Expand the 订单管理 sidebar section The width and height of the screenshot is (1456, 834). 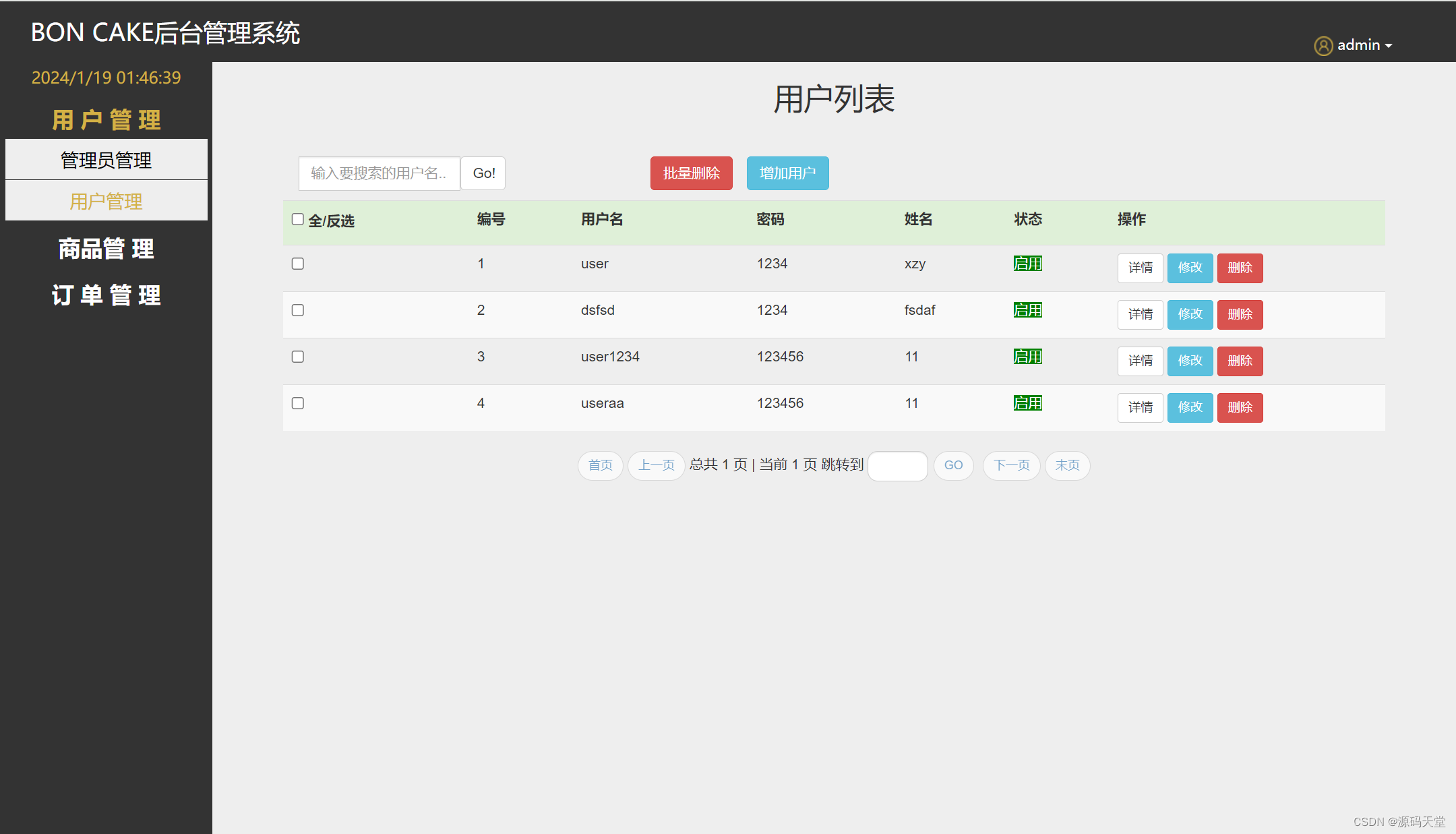pos(107,295)
